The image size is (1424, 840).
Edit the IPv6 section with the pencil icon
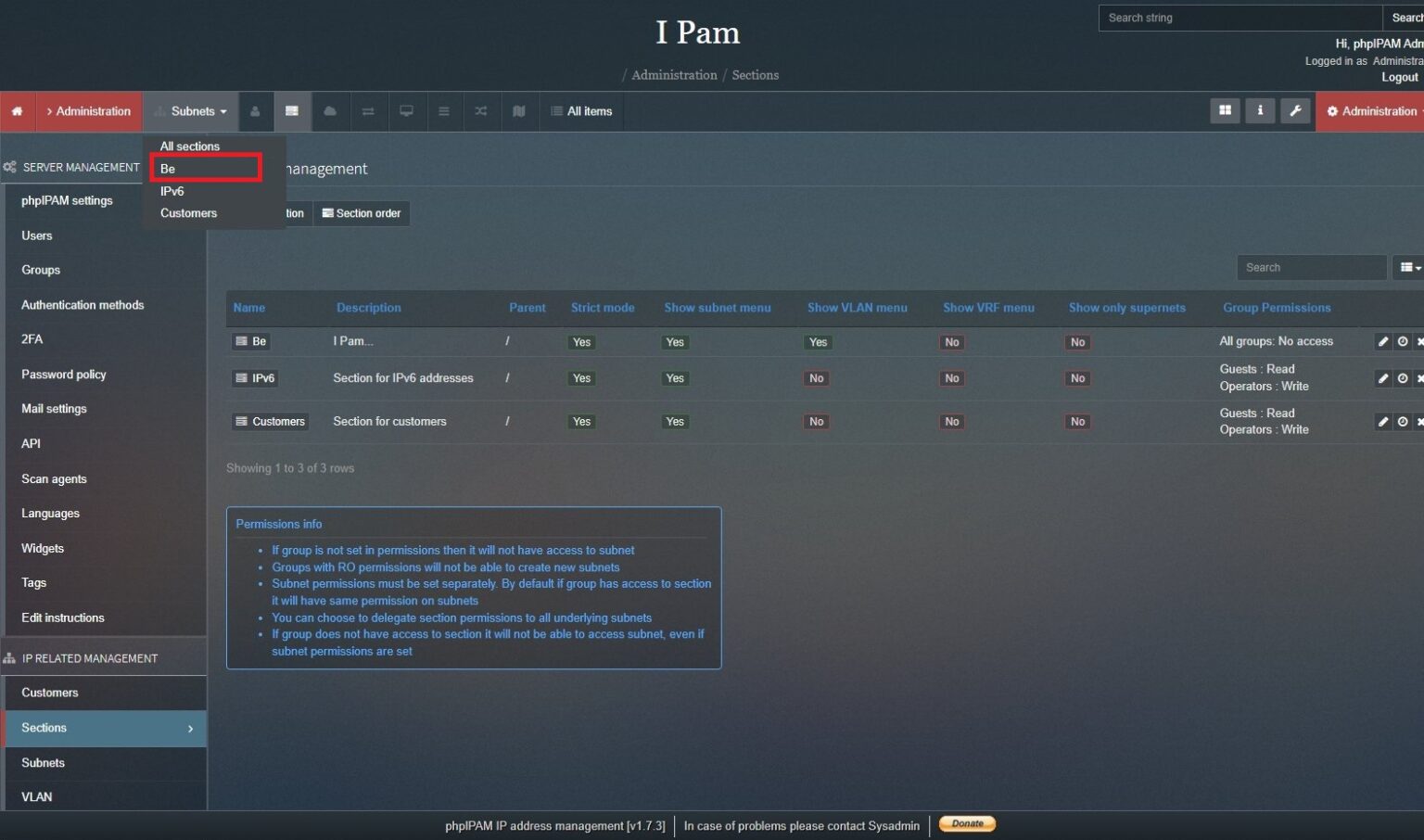pos(1382,378)
